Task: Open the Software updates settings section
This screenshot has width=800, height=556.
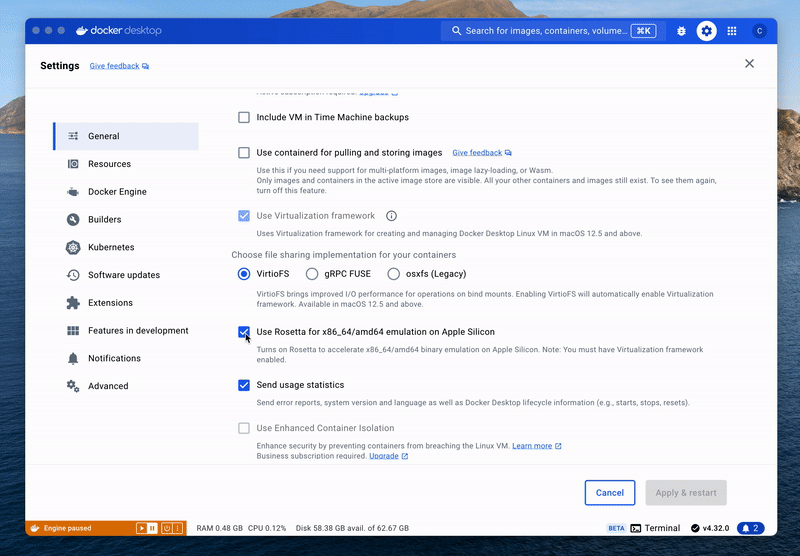Action: (x=126, y=275)
